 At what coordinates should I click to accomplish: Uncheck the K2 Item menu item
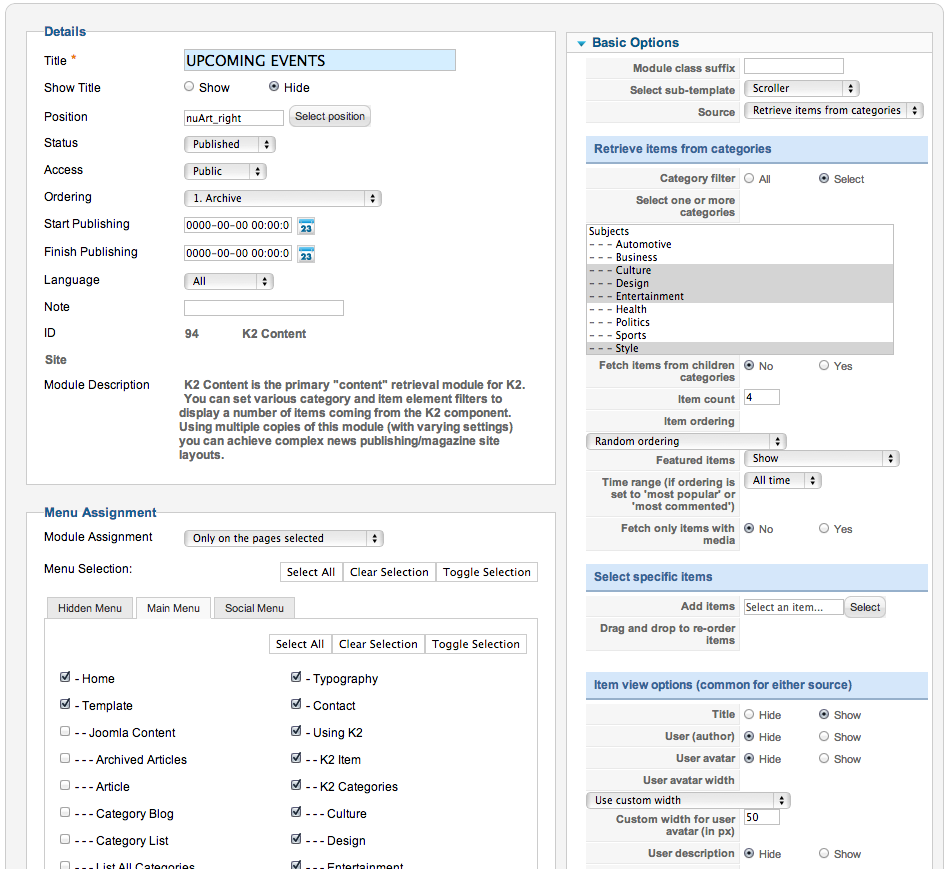[x=296, y=758]
